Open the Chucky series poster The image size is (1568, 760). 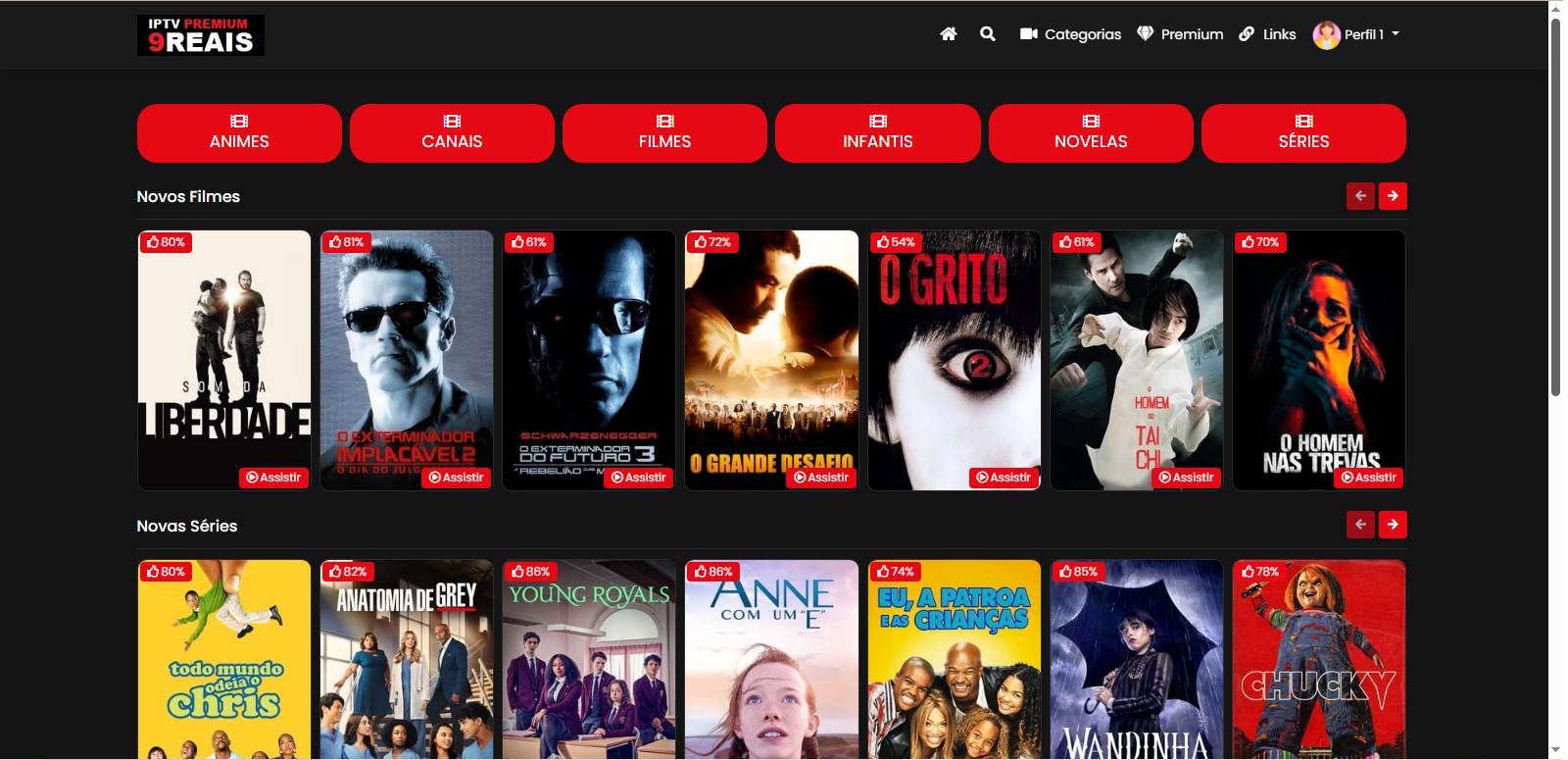click(x=1319, y=660)
